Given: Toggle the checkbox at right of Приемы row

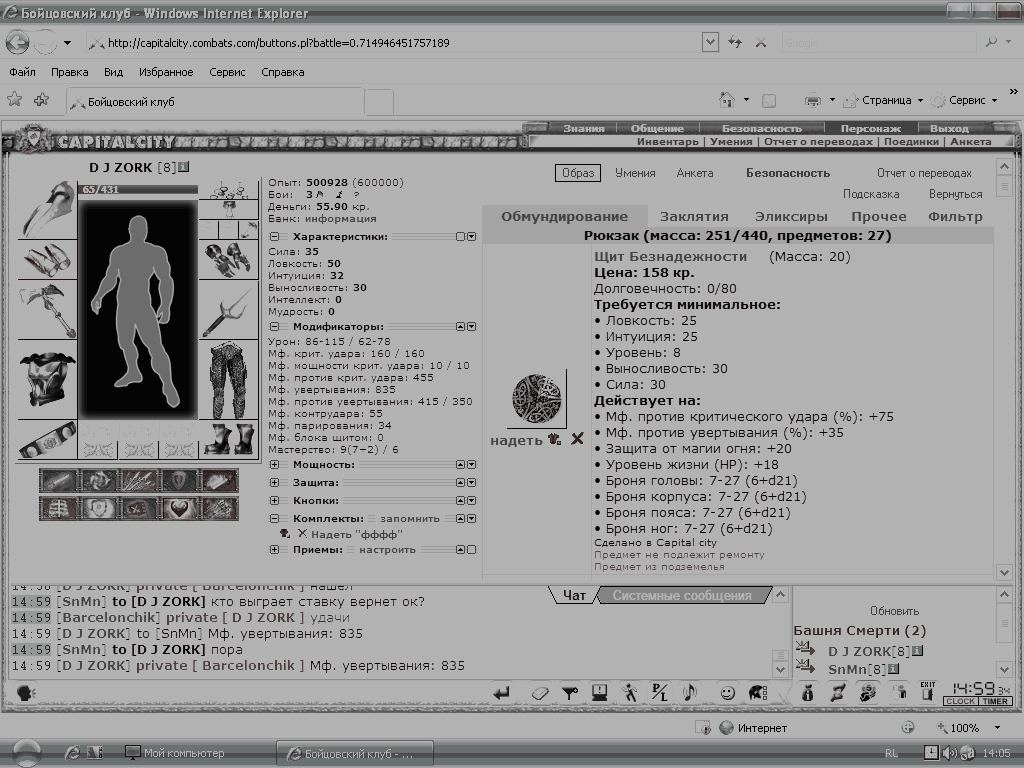Looking at the screenshot, I should pos(472,549).
